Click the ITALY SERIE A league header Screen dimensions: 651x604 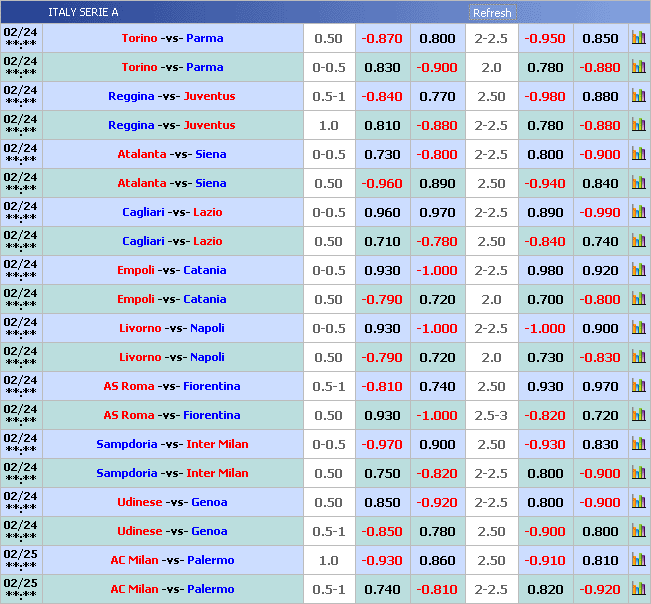pos(83,12)
